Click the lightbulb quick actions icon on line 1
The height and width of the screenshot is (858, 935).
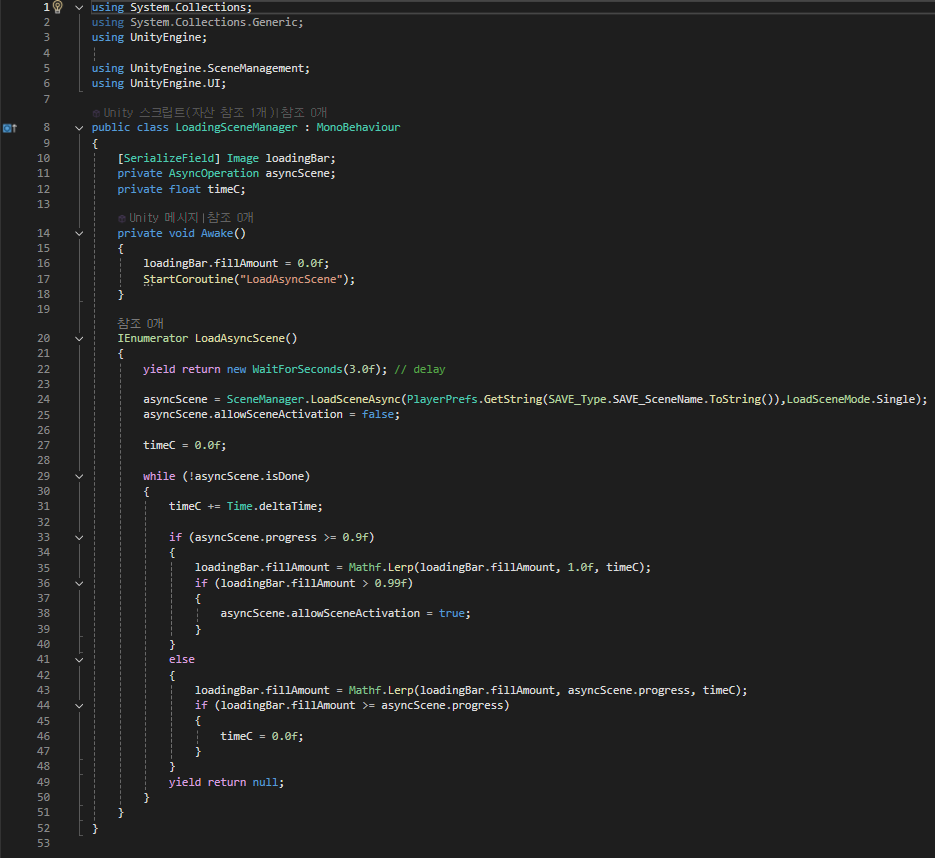coord(58,7)
